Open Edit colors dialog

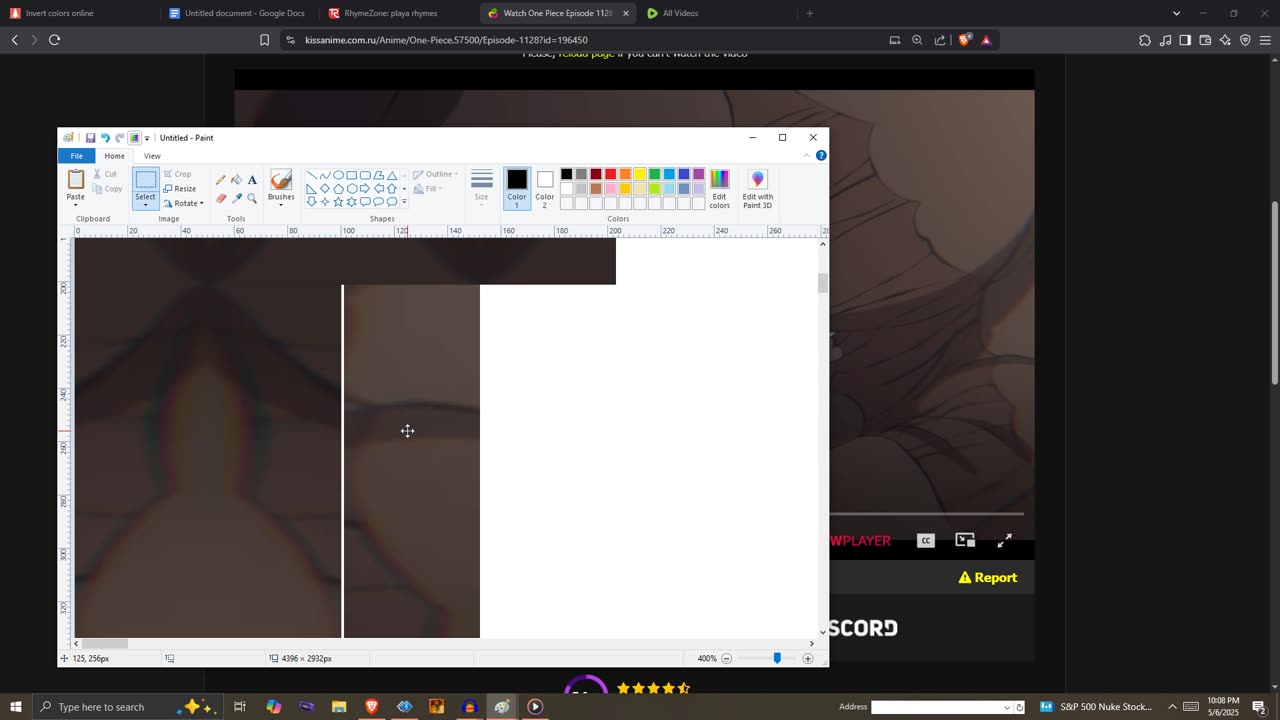click(719, 188)
